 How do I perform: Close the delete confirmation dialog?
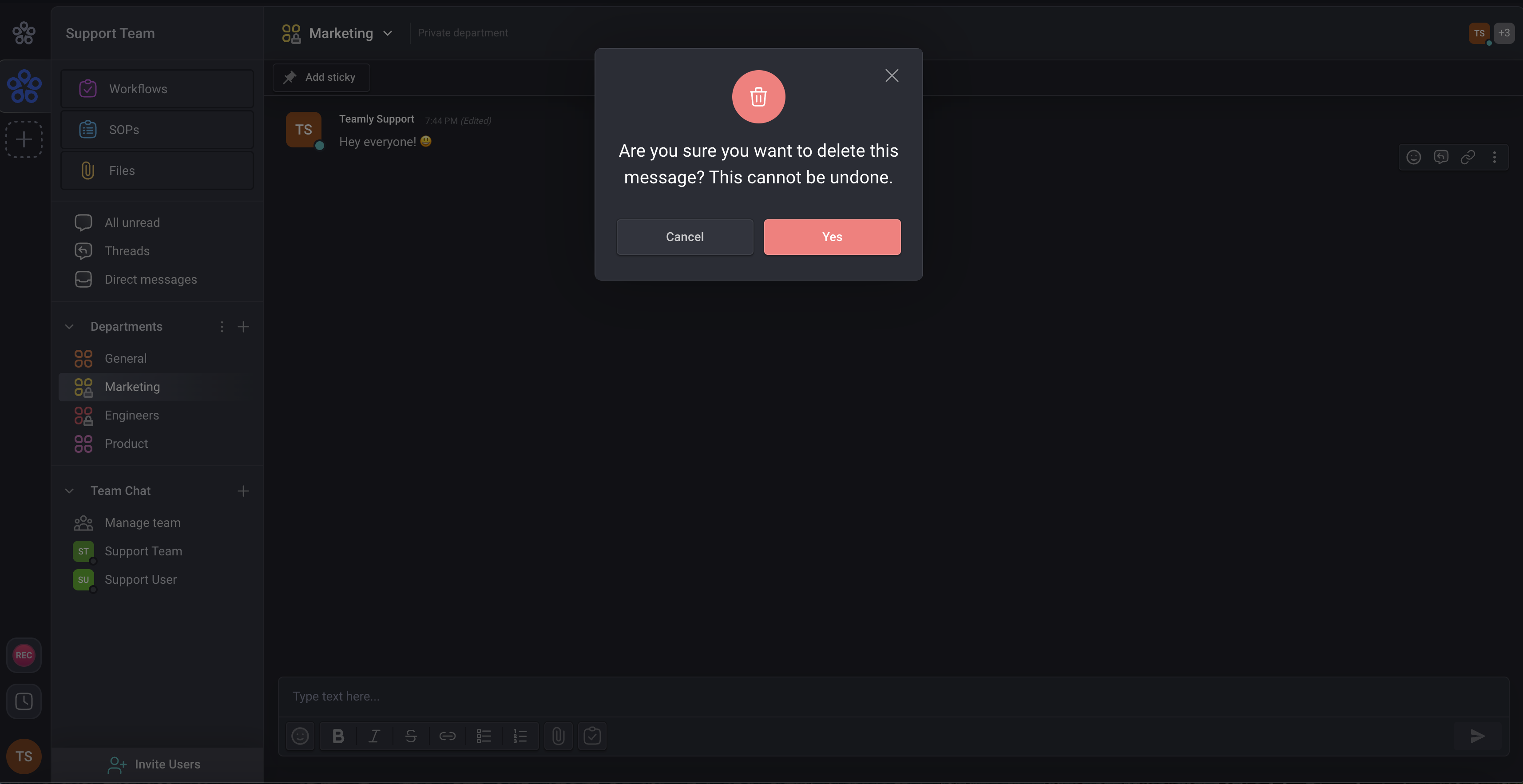point(892,75)
